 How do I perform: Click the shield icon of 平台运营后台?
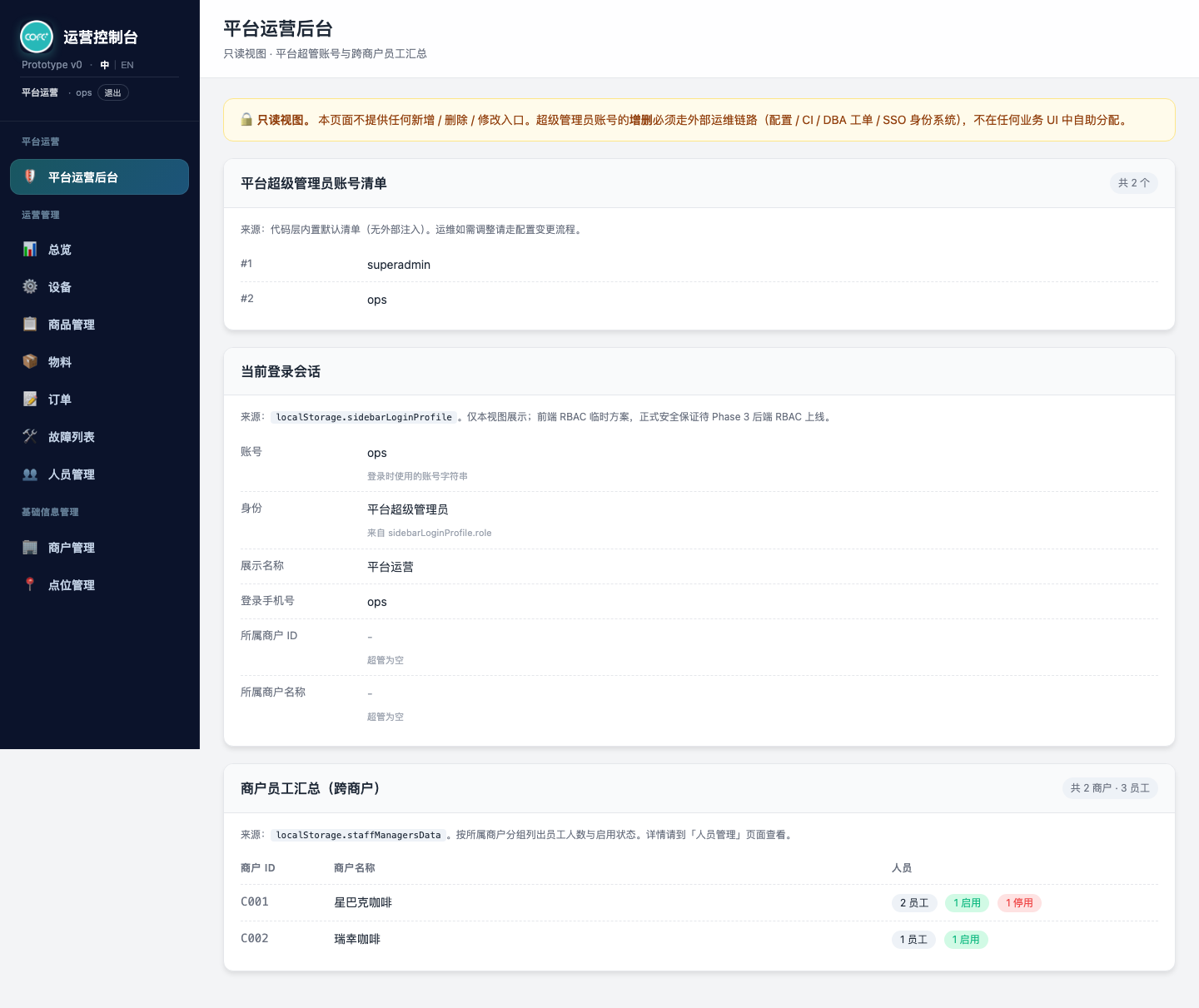pyautogui.click(x=30, y=176)
